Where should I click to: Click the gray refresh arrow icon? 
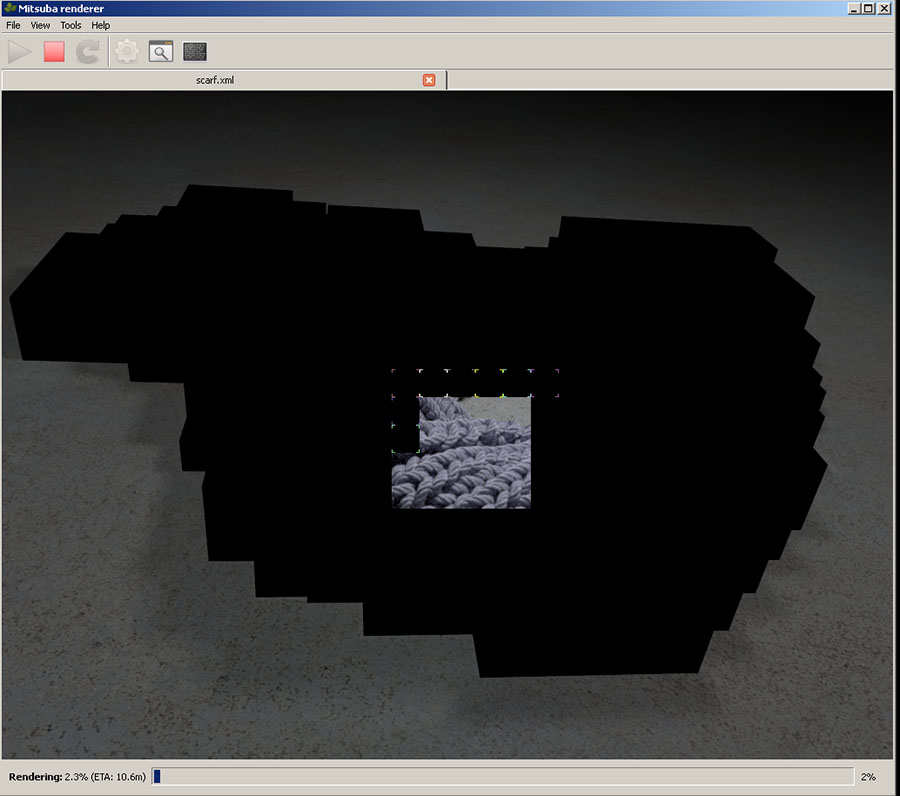point(88,52)
